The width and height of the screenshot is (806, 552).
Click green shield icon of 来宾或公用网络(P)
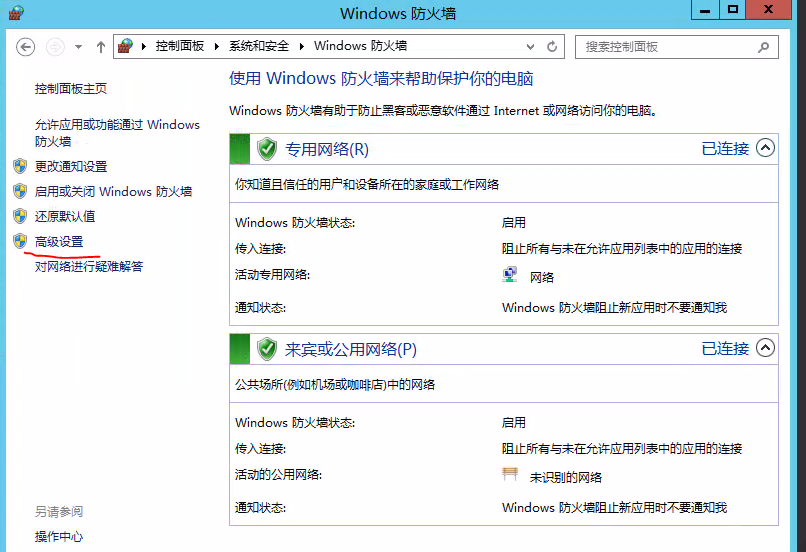(267, 349)
